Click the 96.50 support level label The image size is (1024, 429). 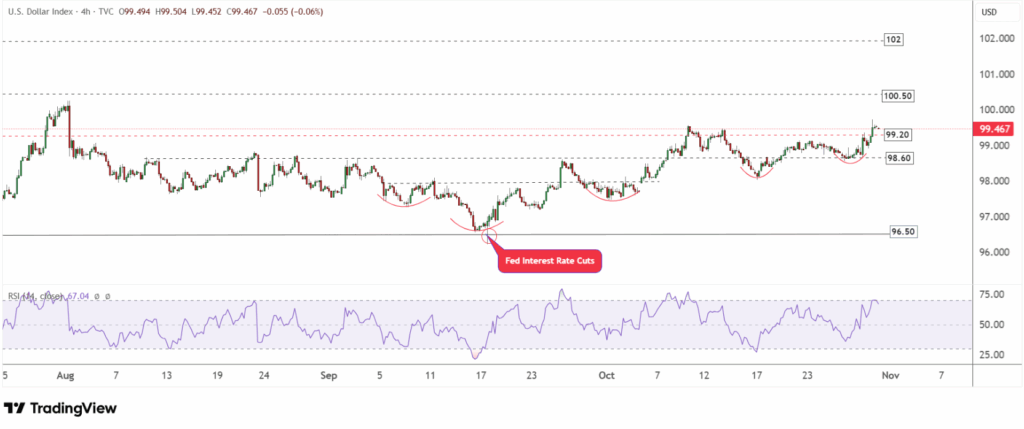coord(901,231)
